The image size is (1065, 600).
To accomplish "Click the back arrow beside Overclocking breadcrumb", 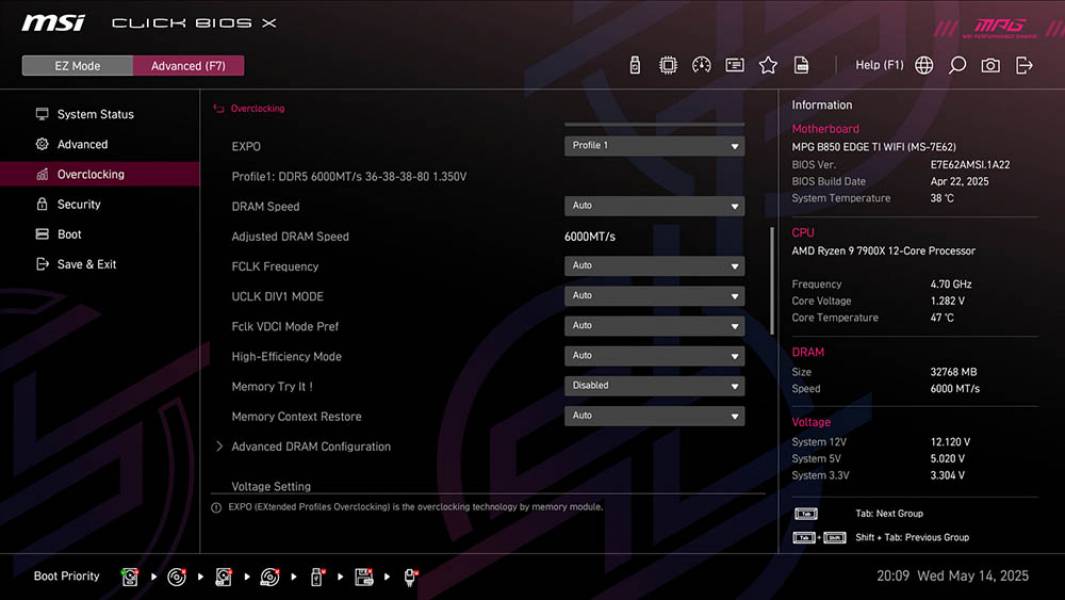I will point(219,109).
